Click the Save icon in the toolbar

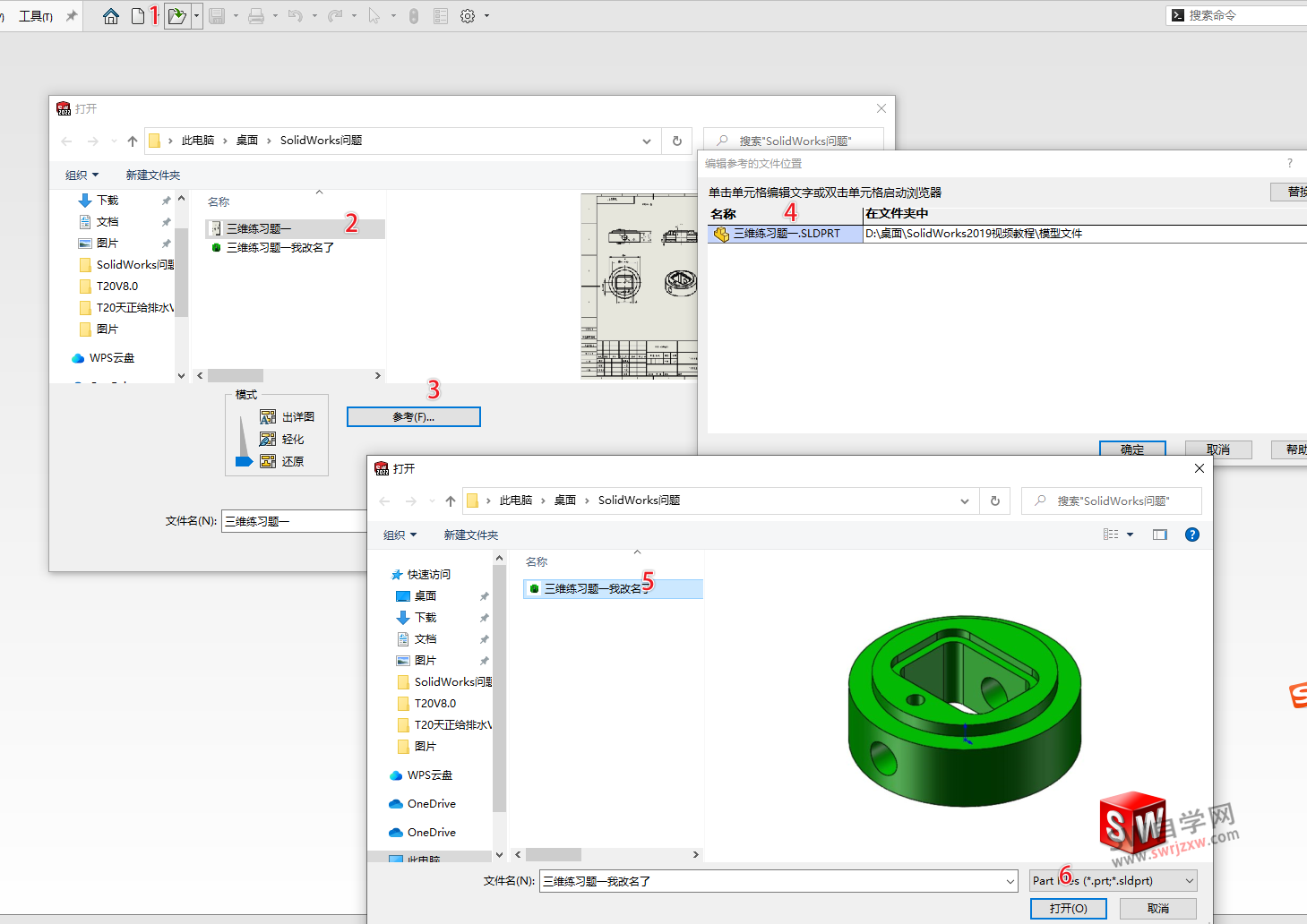(x=215, y=15)
